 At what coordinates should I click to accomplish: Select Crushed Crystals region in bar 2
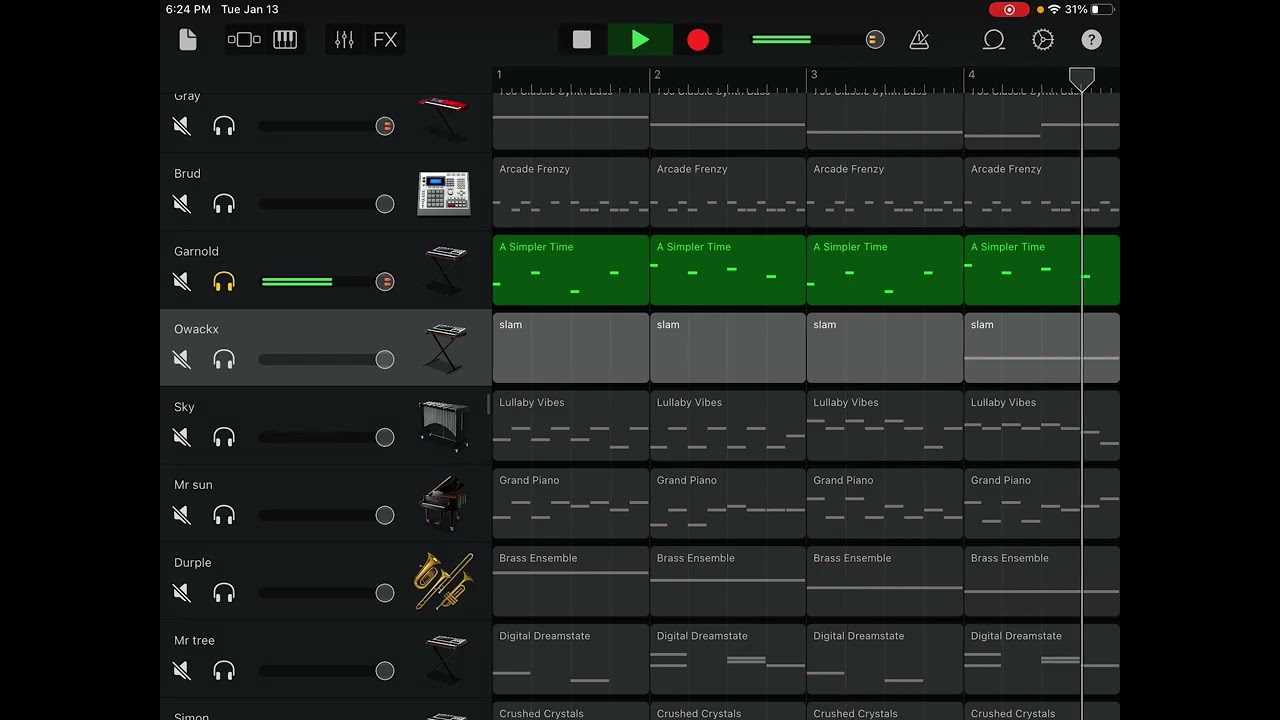coord(728,712)
